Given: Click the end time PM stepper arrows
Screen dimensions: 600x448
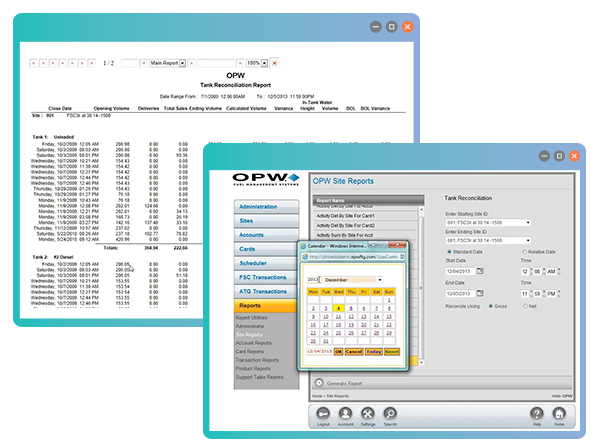Looking at the screenshot, I should (559, 293).
